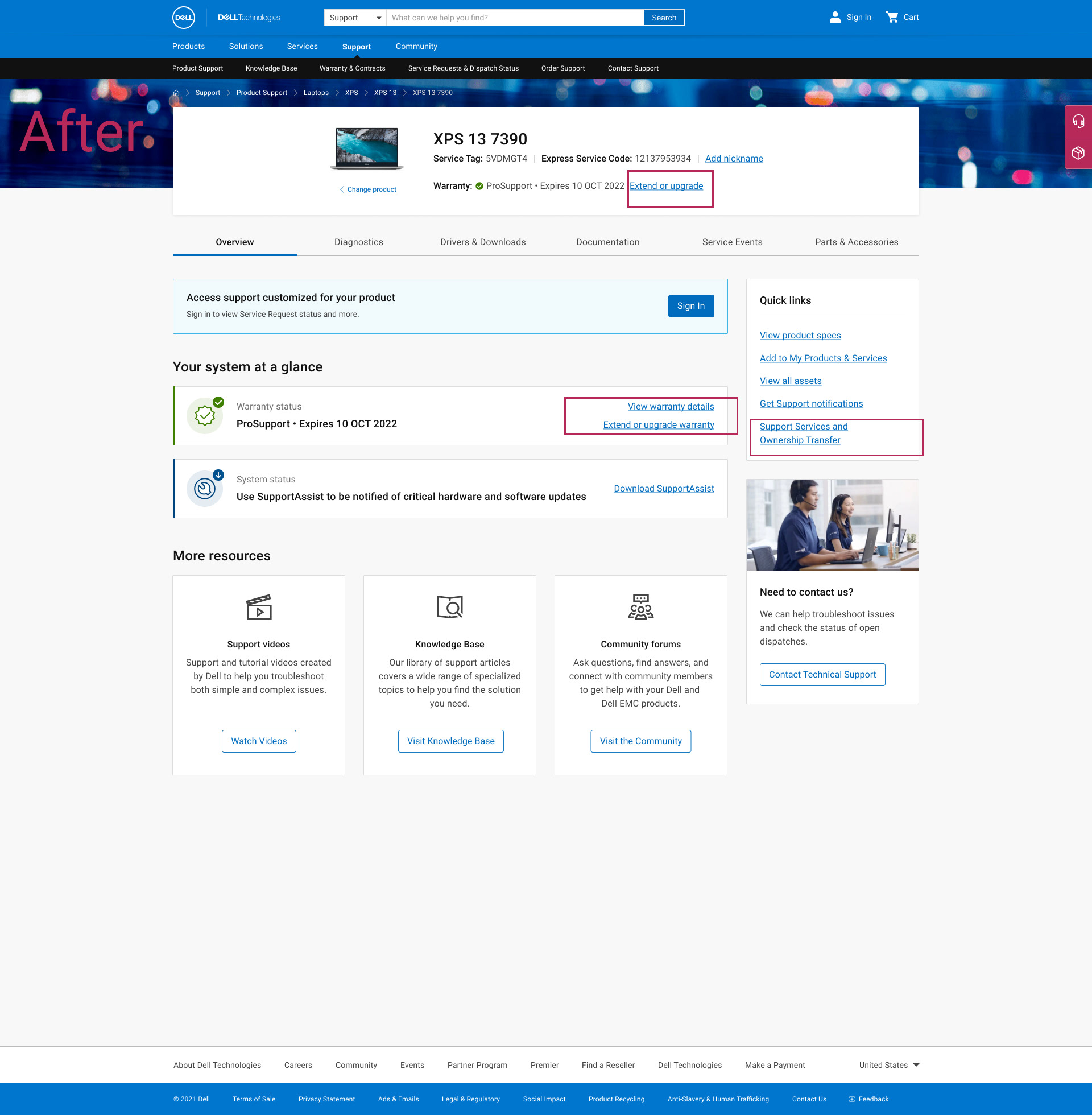Image resolution: width=1092 pixels, height=1115 pixels.
Task: Select Warranty & Contracts in the subnav
Action: pos(353,68)
